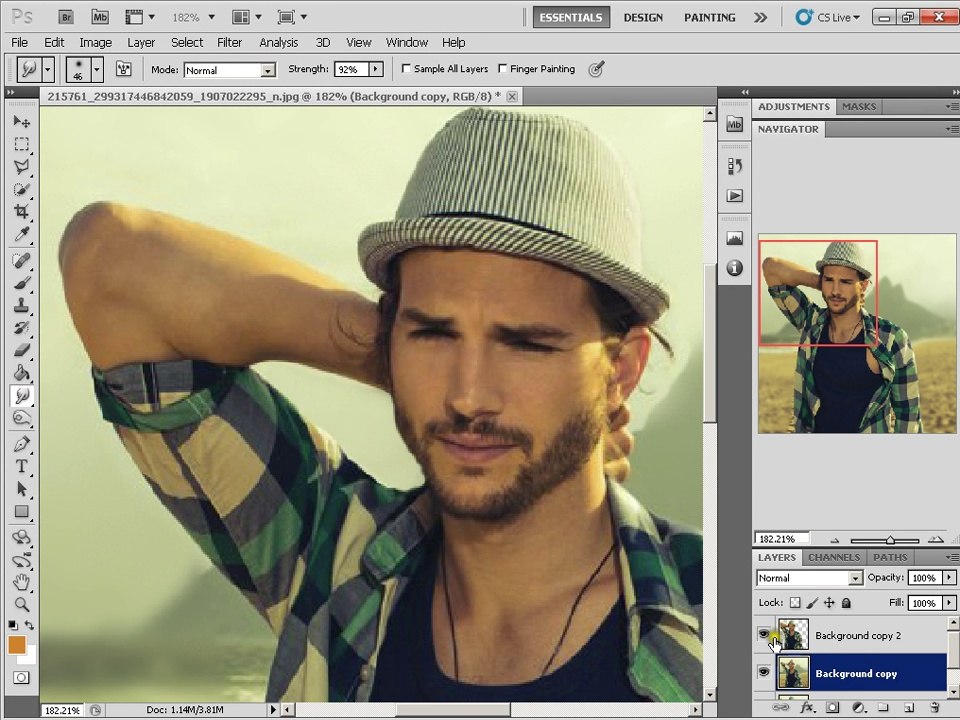960x720 pixels.
Task: Launch Bridge from the Br icon
Action: pyautogui.click(x=66, y=17)
